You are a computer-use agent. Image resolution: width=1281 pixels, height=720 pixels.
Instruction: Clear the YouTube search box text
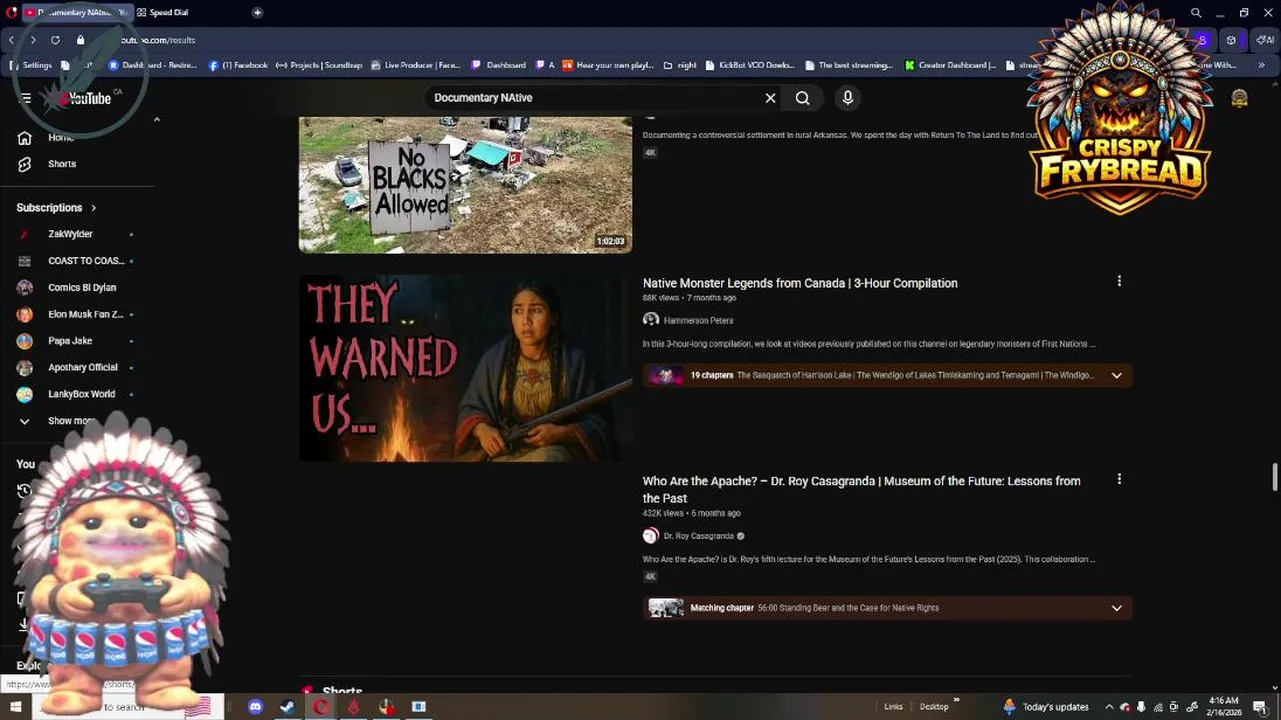(770, 98)
